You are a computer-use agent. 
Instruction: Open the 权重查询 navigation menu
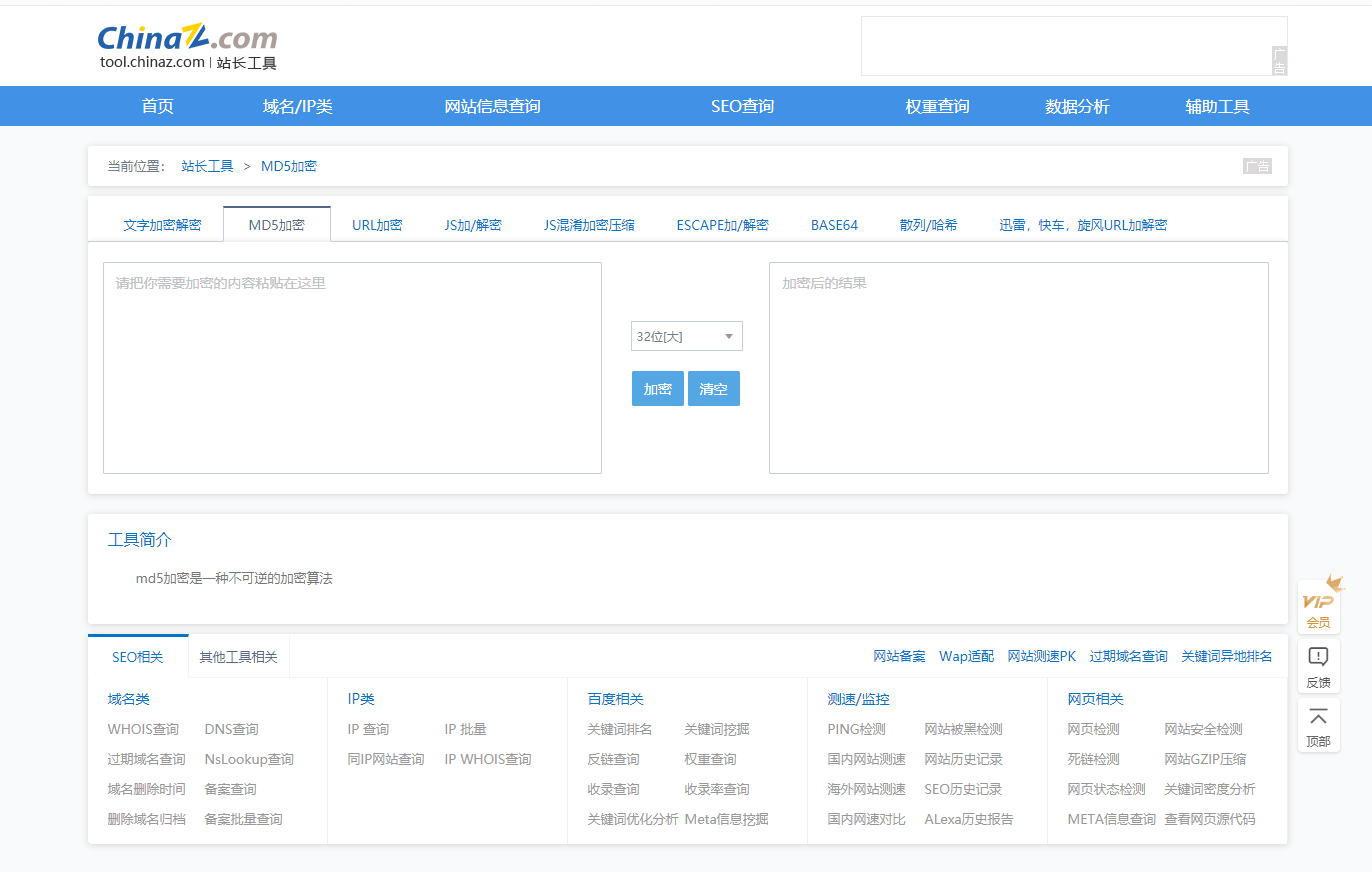tap(936, 105)
